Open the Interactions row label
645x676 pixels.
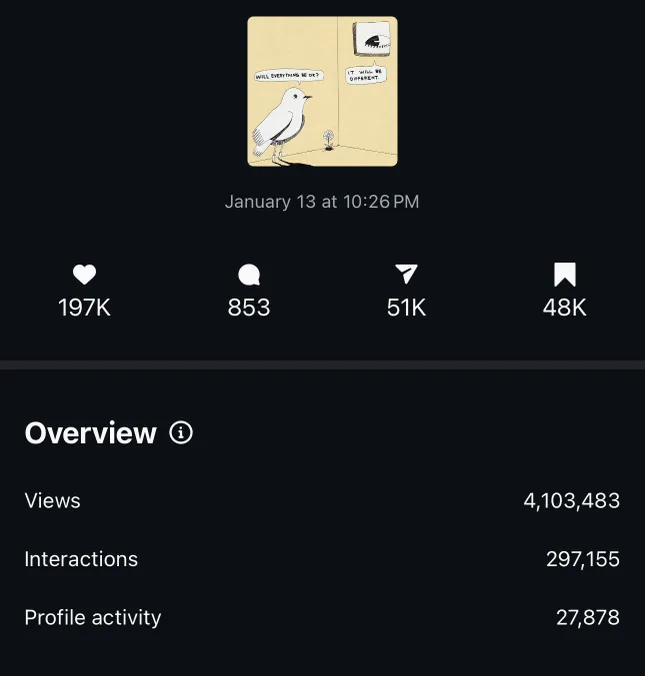coord(81,559)
